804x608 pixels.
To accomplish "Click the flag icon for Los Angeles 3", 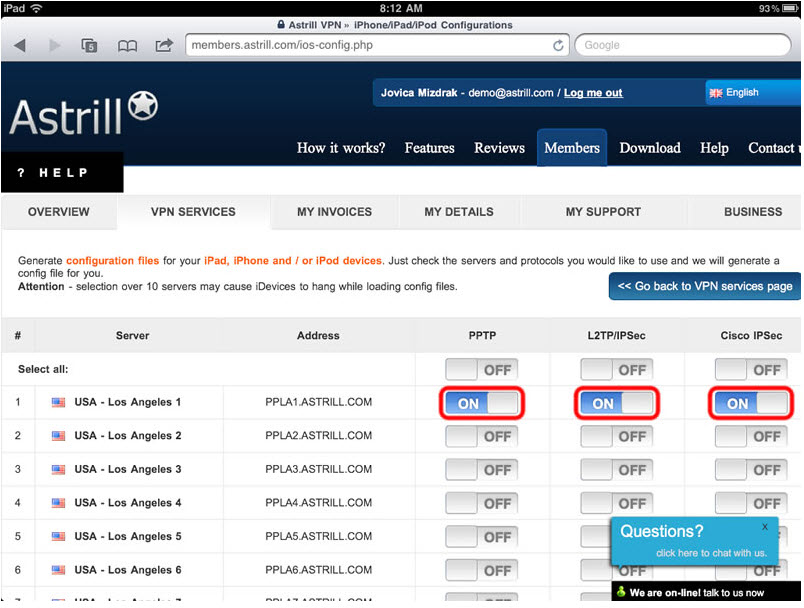I will coord(58,470).
